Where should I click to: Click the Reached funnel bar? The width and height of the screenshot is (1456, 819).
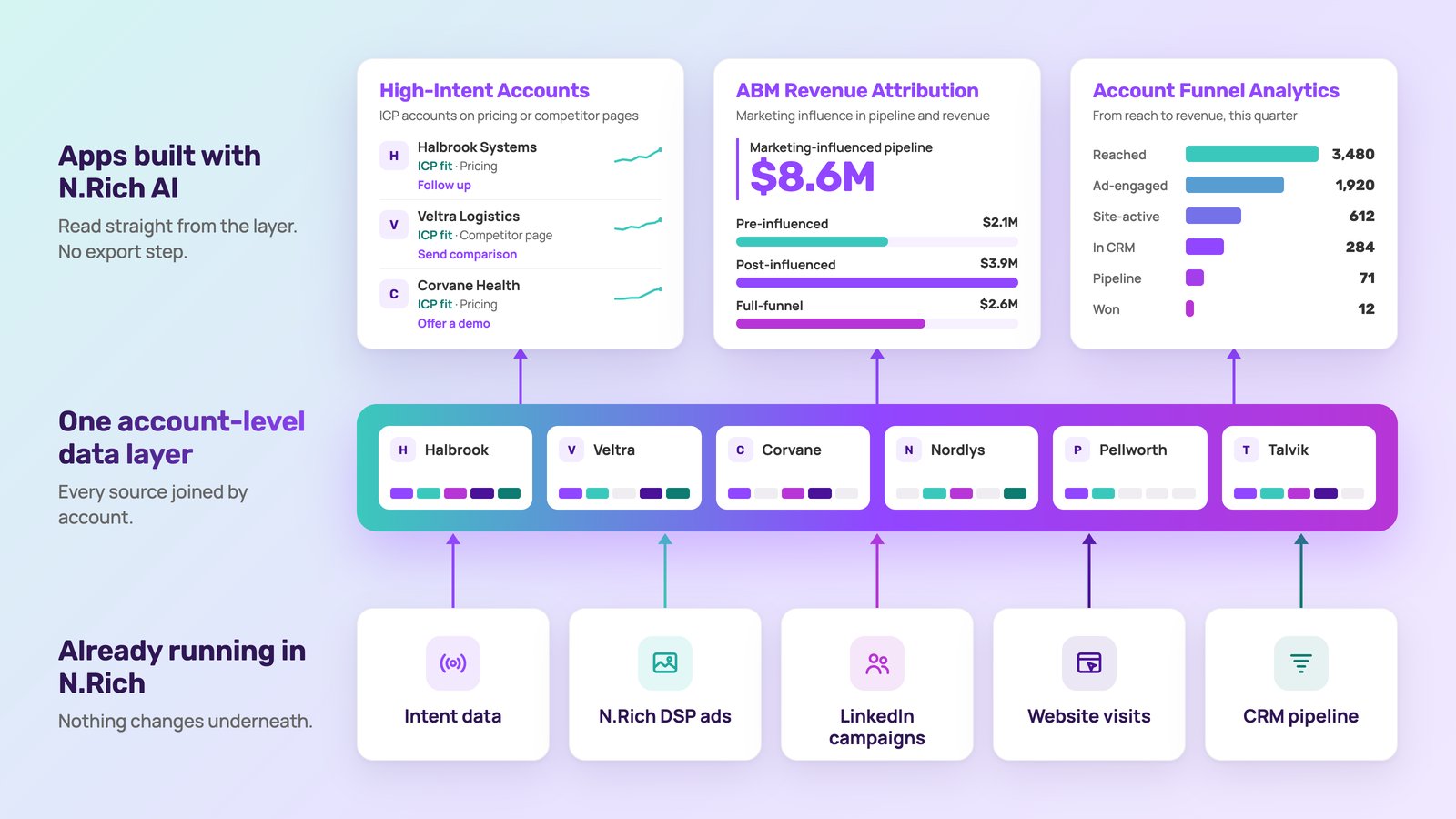(1252, 155)
